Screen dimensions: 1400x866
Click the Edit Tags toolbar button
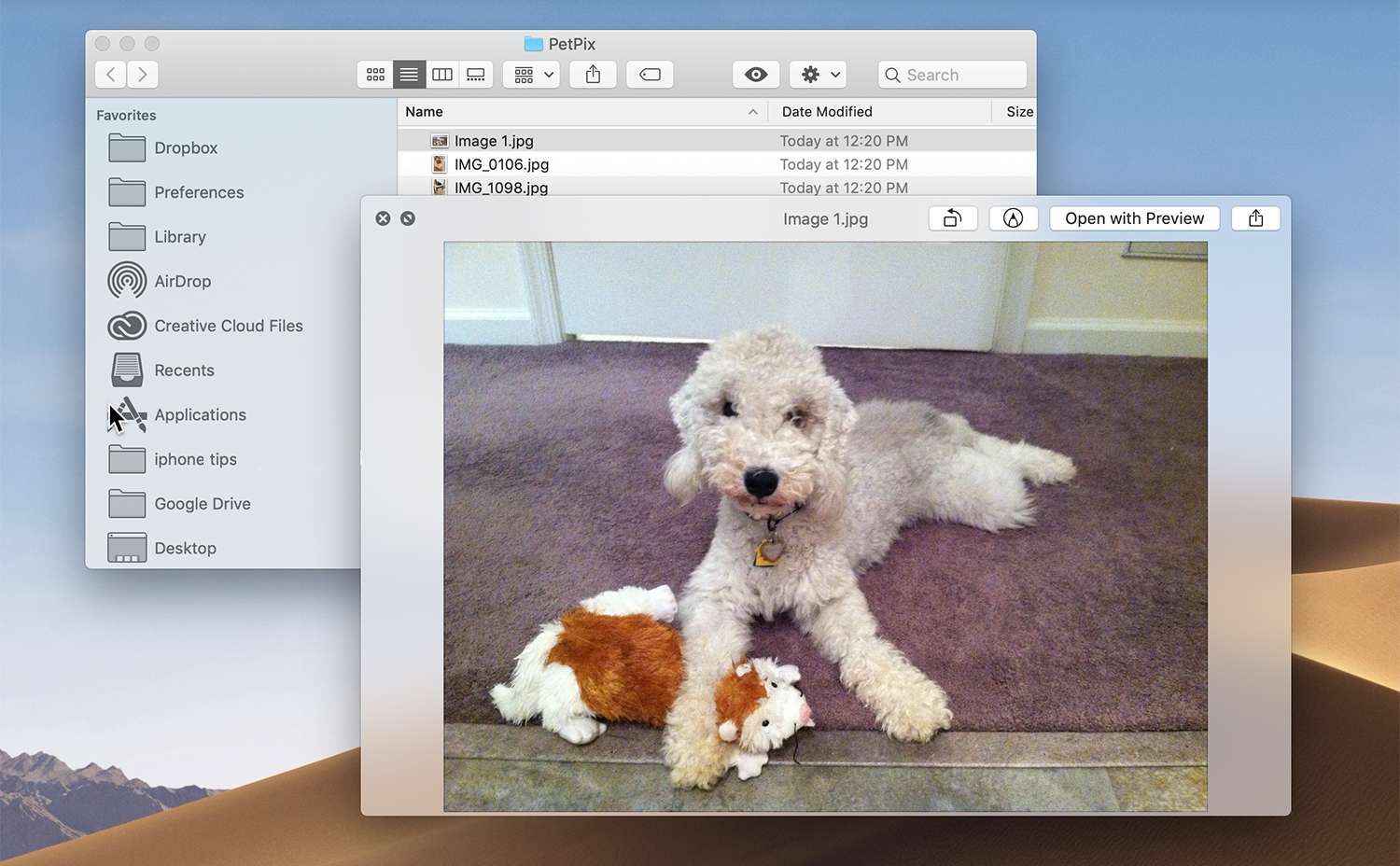(x=651, y=75)
